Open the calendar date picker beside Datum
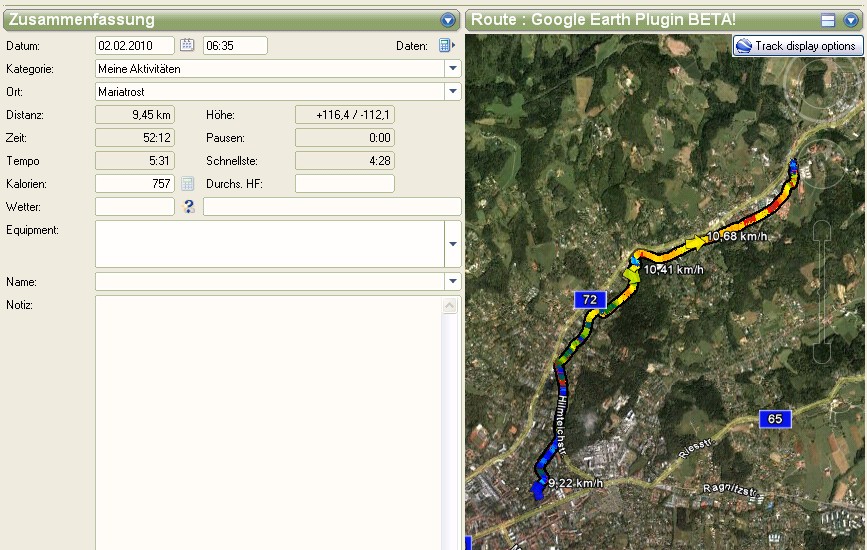The image size is (867, 550). [x=187, y=45]
